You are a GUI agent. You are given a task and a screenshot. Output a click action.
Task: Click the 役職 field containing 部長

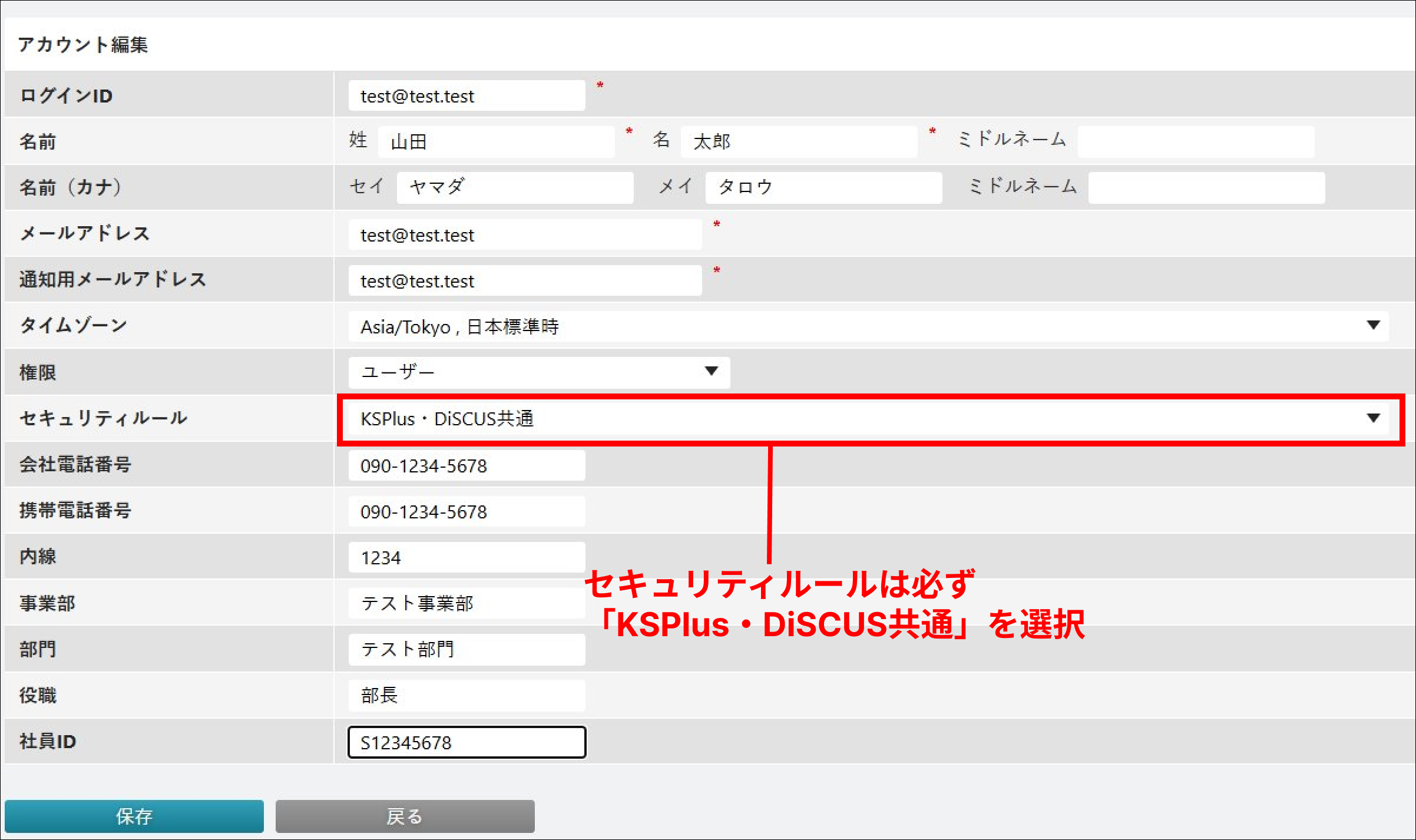pos(467,695)
